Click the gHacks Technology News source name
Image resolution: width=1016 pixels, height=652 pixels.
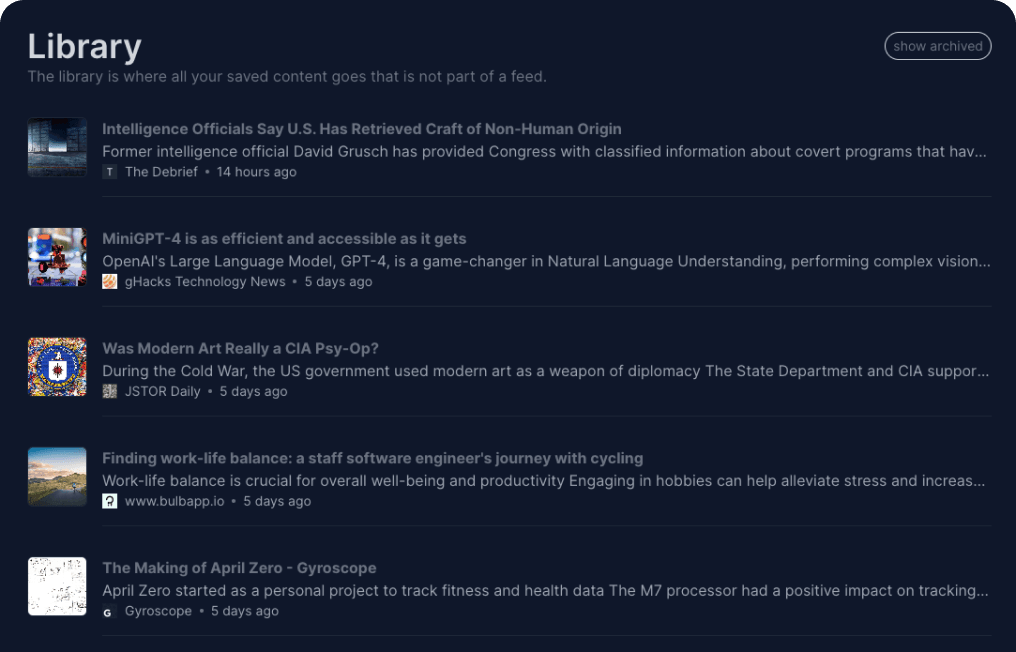tap(205, 282)
